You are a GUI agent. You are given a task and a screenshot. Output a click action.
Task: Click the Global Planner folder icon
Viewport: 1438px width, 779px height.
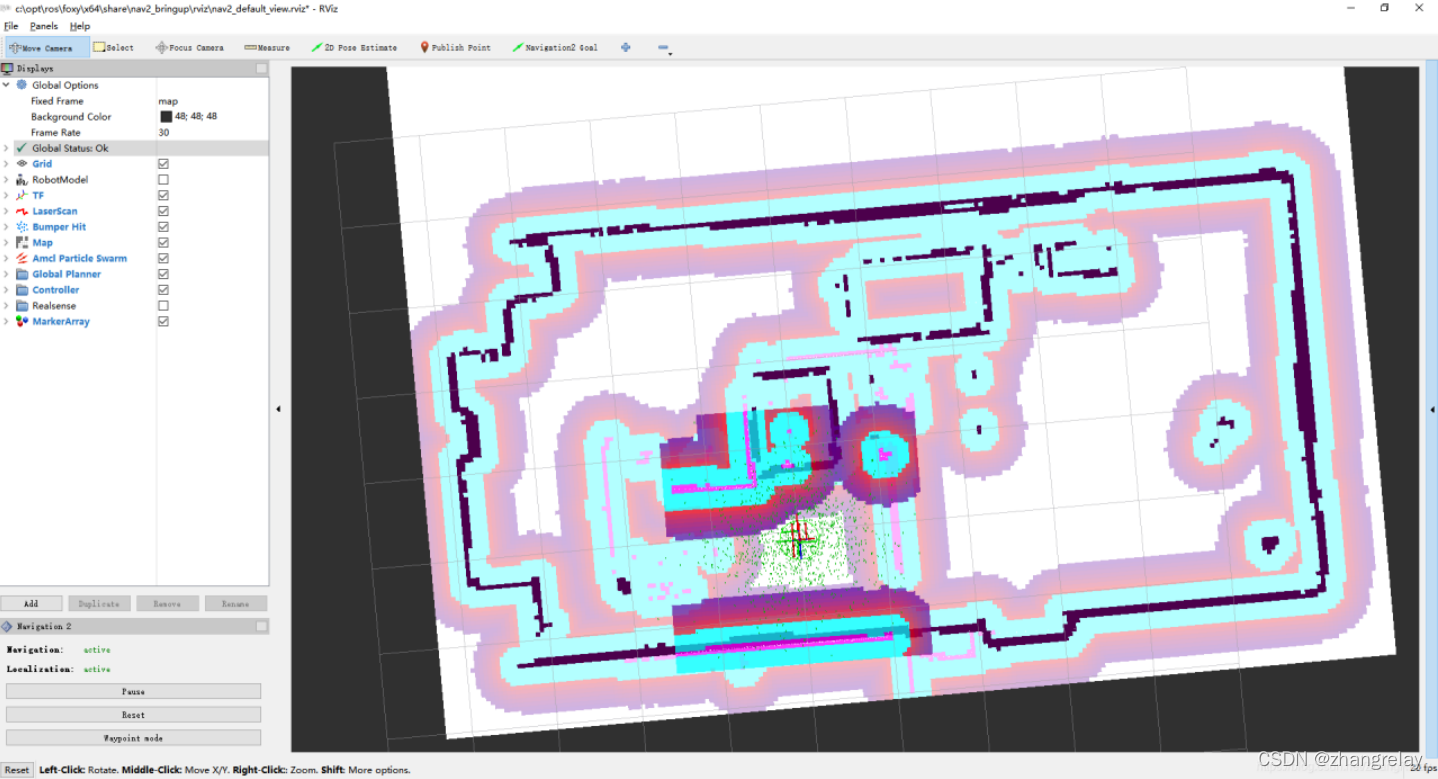pos(22,274)
